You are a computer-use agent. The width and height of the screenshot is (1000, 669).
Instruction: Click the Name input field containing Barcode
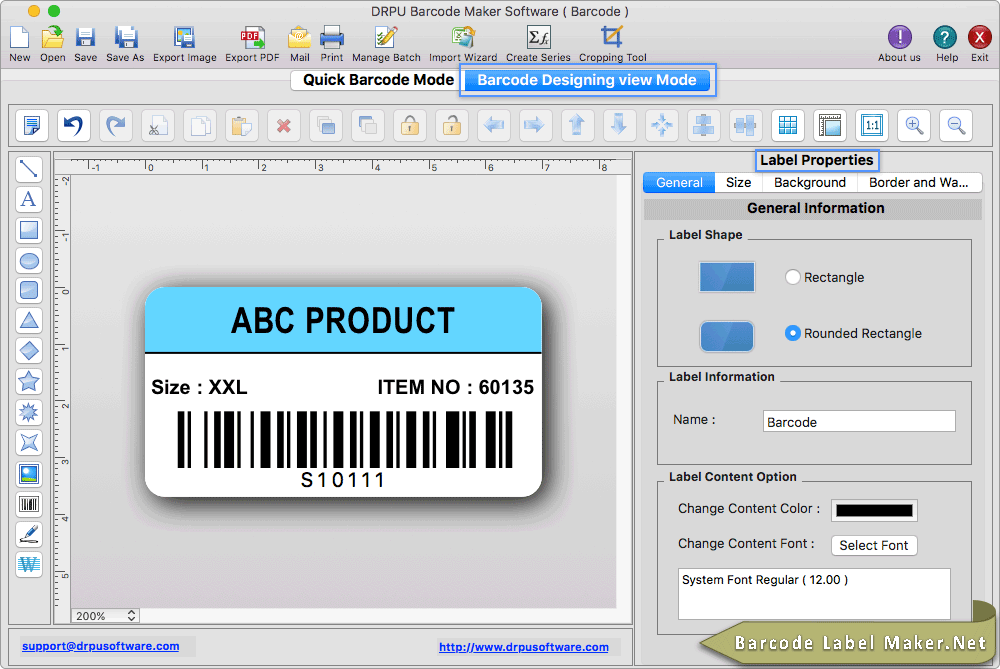pos(859,422)
